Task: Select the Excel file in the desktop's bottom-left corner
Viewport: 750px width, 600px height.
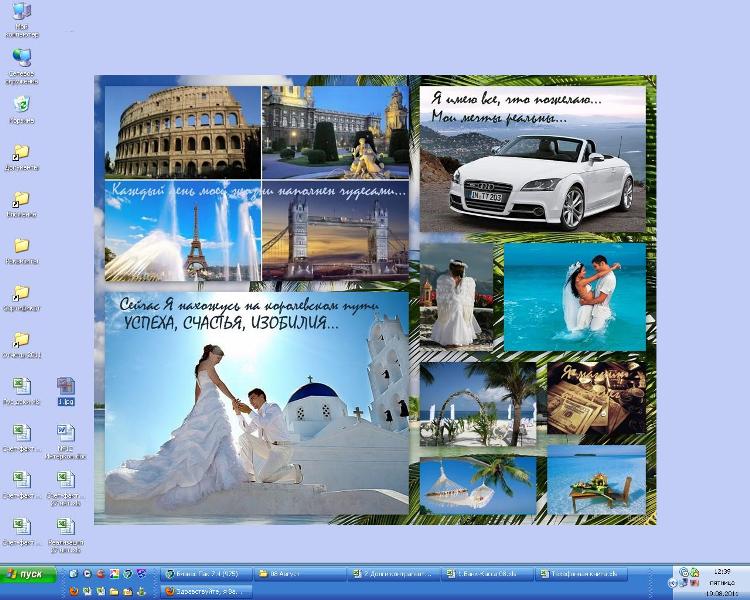Action: click(x=21, y=526)
